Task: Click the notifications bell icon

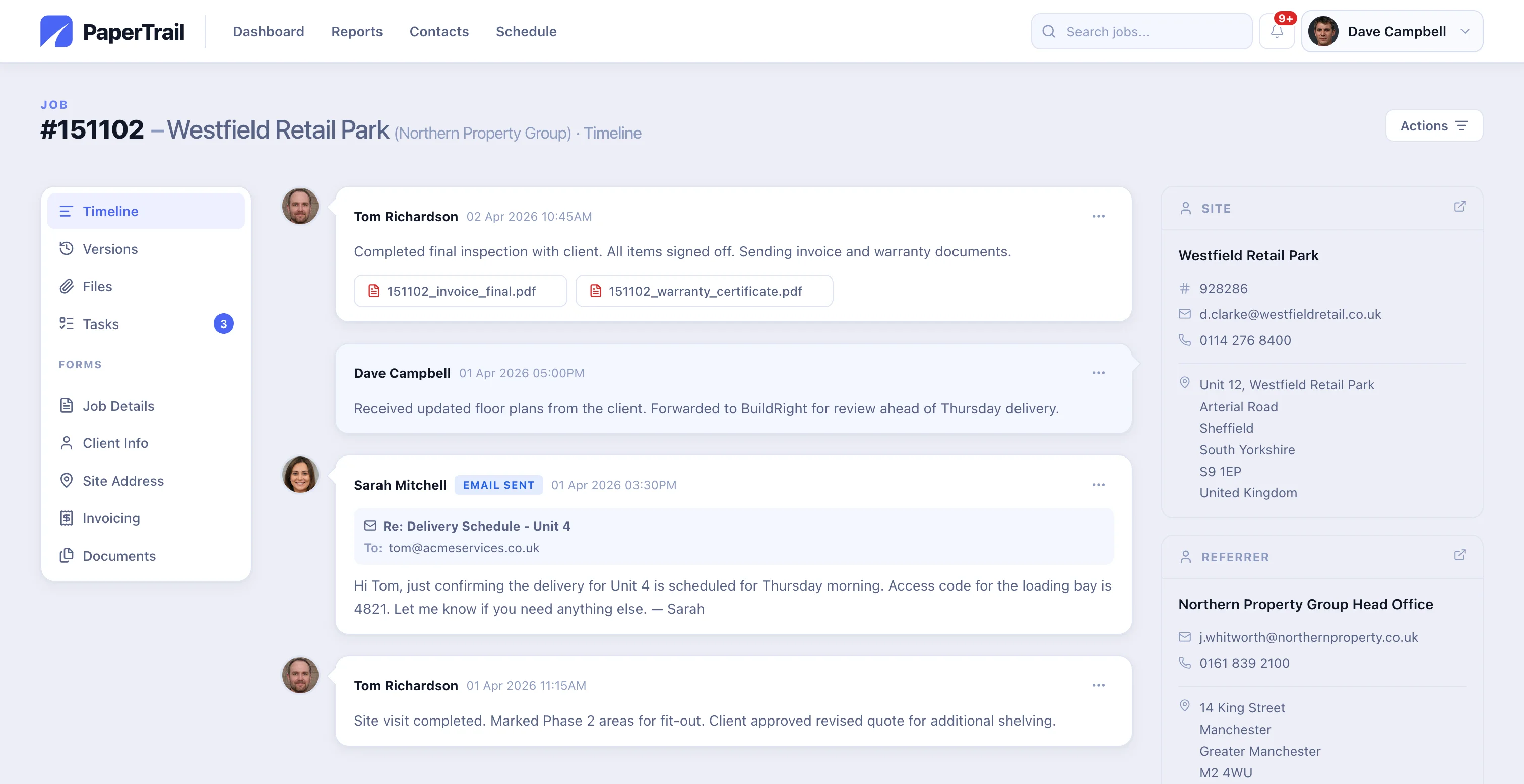Action: 1276,32
